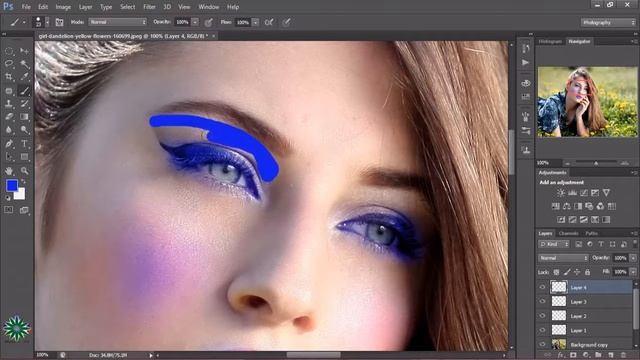Viewport: 640px width, 360px height.
Task: Hide Background copy layer eye
Action: 542,344
